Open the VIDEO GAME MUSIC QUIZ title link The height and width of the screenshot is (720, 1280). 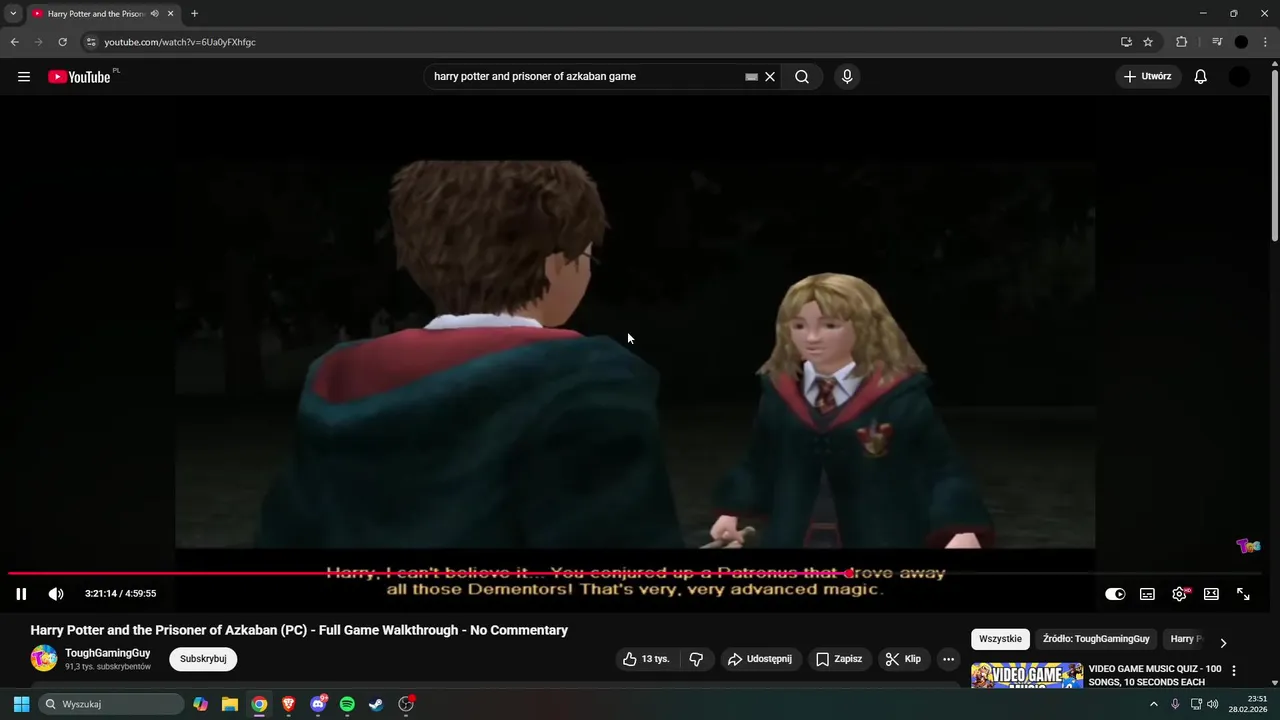[x=1155, y=675]
